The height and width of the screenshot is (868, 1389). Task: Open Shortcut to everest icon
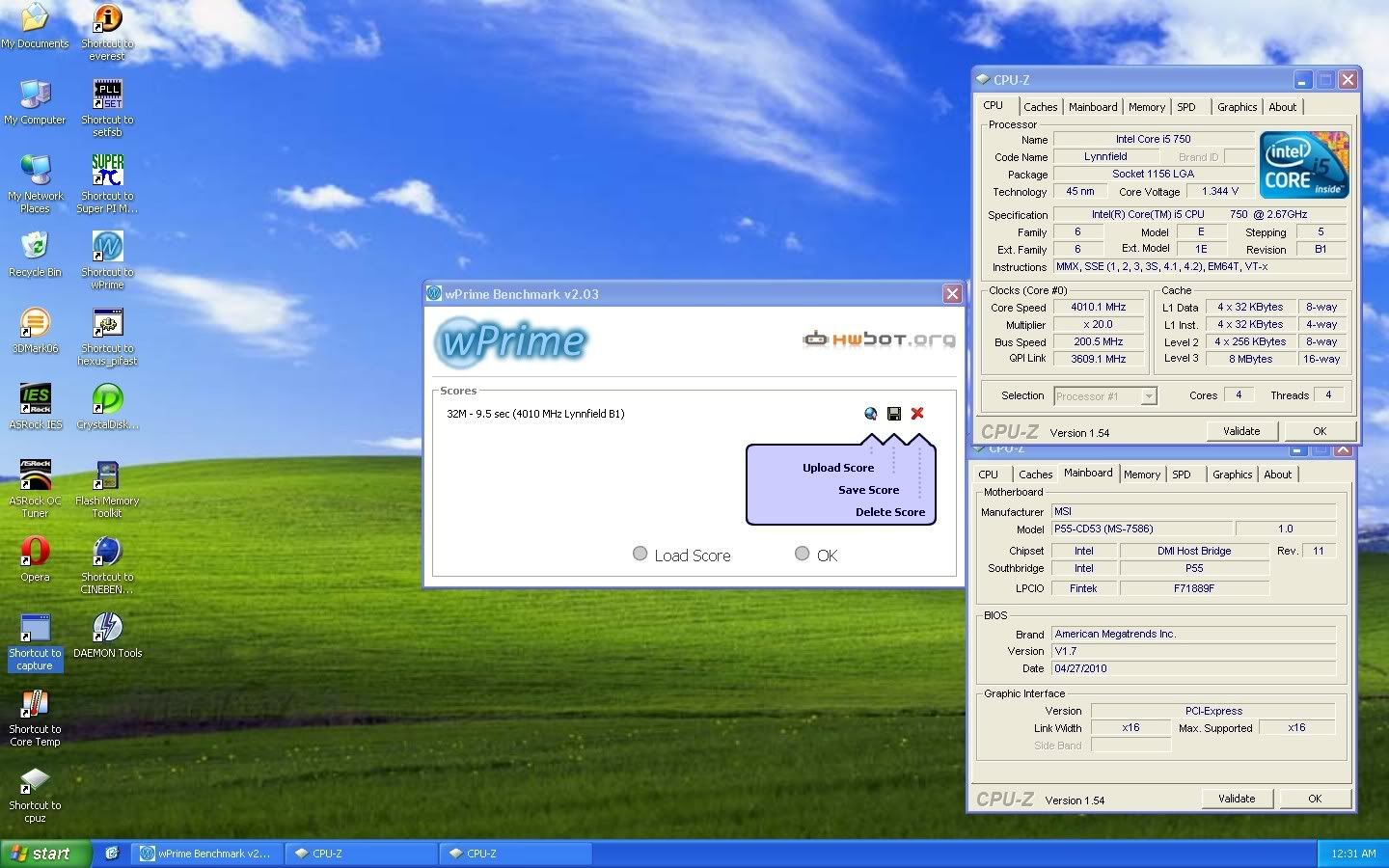click(x=107, y=32)
